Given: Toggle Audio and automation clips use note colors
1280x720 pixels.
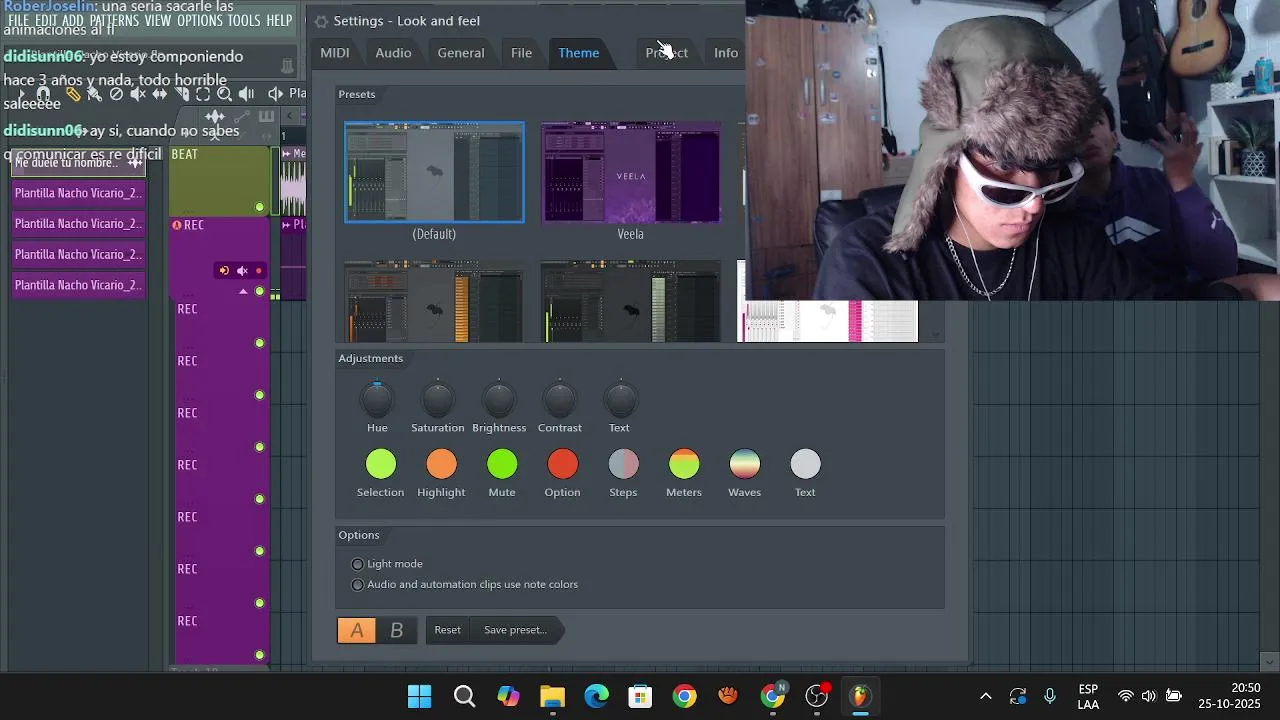Looking at the screenshot, I should pos(465,584).
